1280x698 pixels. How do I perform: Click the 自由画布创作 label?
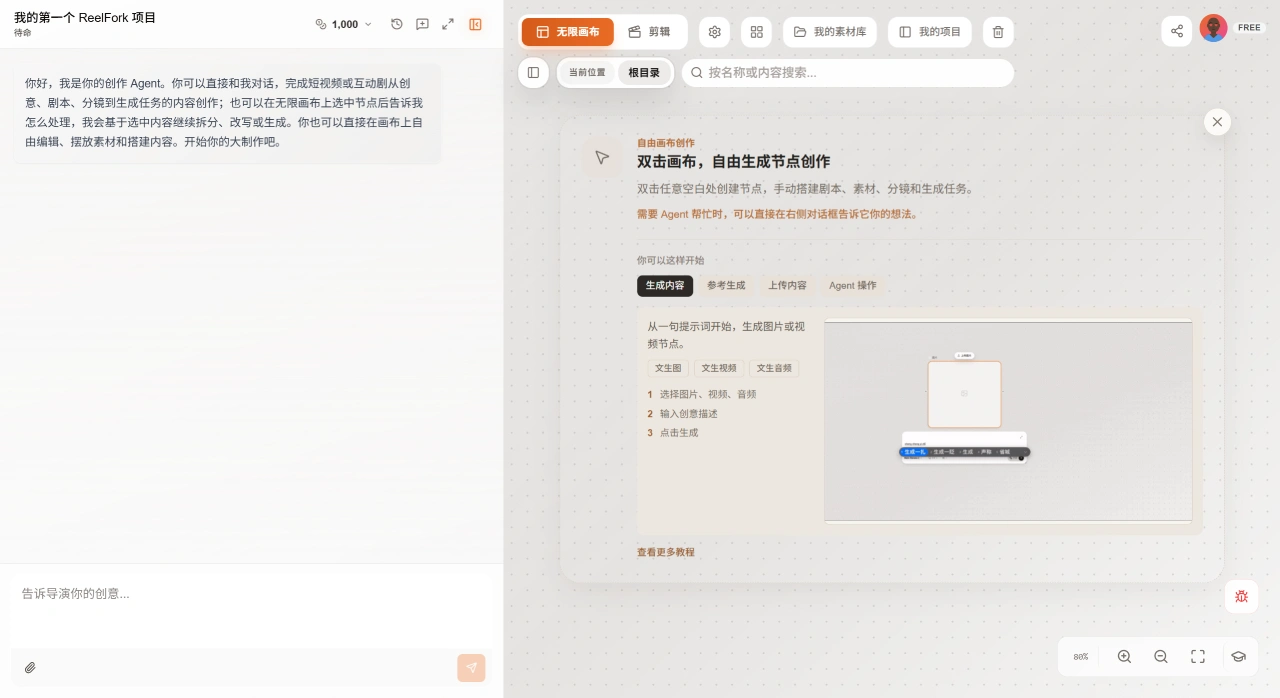click(666, 143)
